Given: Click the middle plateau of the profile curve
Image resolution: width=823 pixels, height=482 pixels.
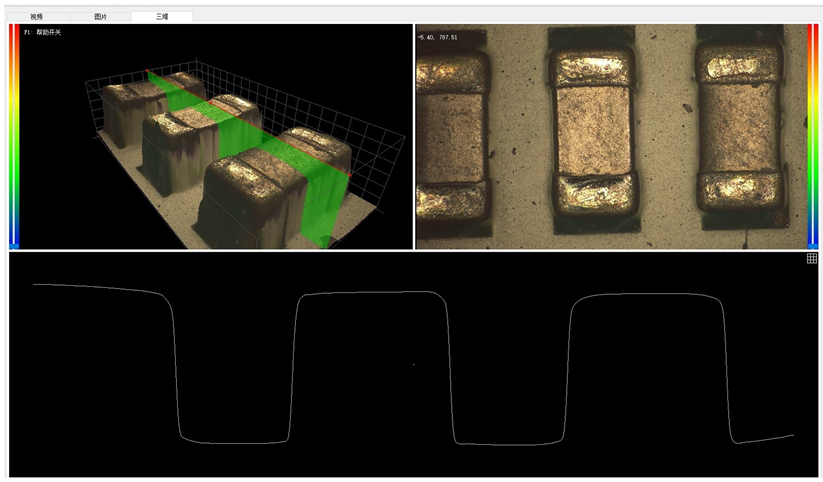Looking at the screenshot, I should click(x=368, y=293).
